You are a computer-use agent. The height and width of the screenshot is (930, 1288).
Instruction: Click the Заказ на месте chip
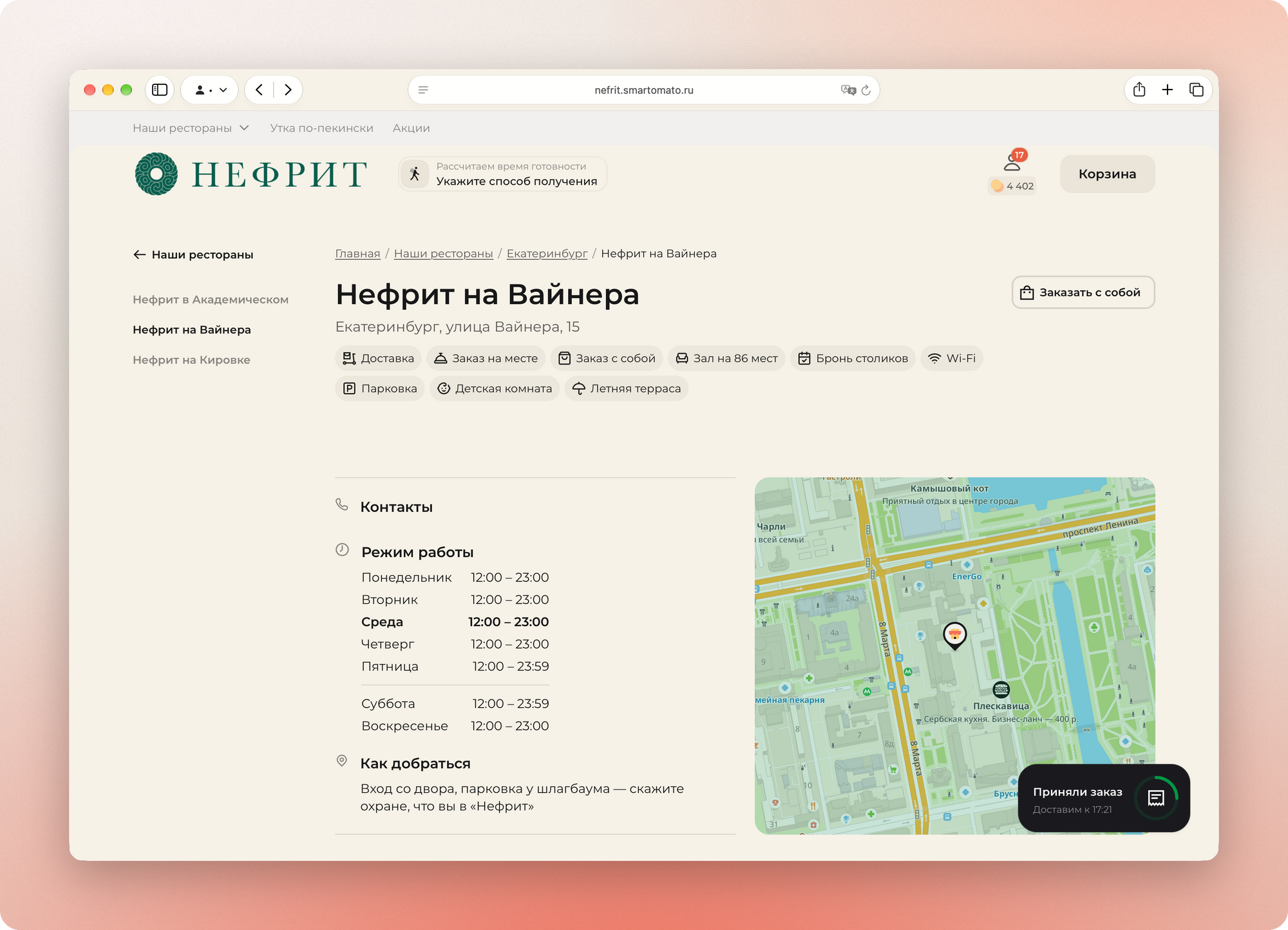tap(486, 359)
